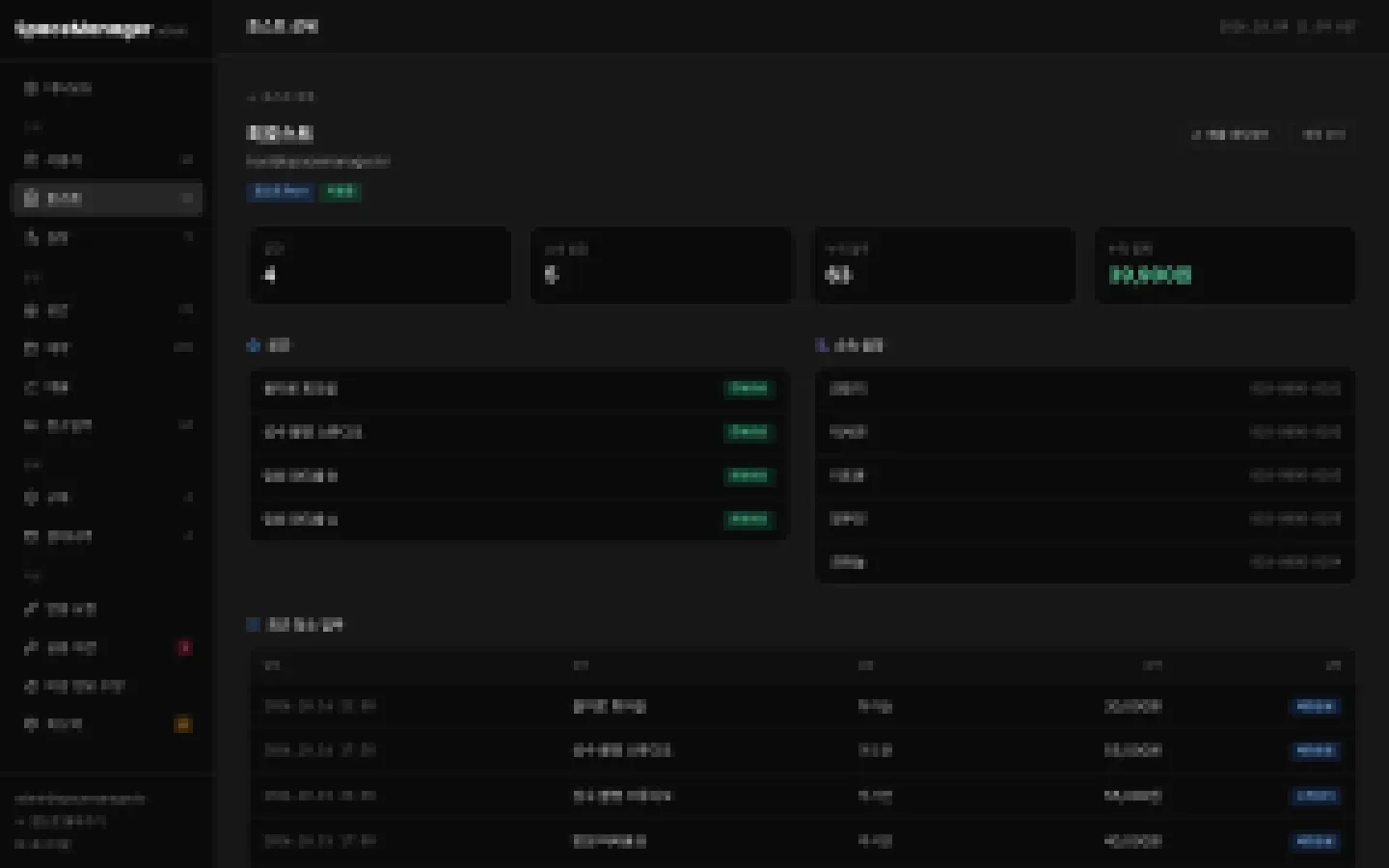Click the blue tag under the title
The height and width of the screenshot is (868, 1389).
pos(281,191)
